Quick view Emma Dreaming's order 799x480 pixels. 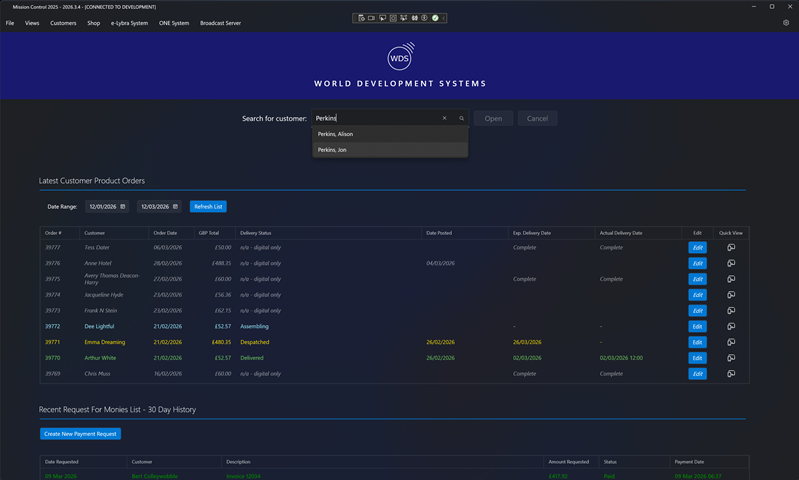[x=731, y=342]
